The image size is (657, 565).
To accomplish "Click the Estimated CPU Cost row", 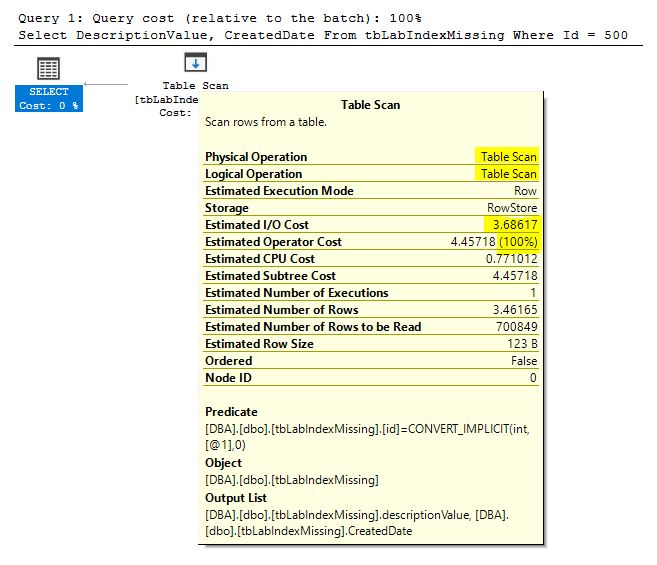I will [x=370, y=259].
